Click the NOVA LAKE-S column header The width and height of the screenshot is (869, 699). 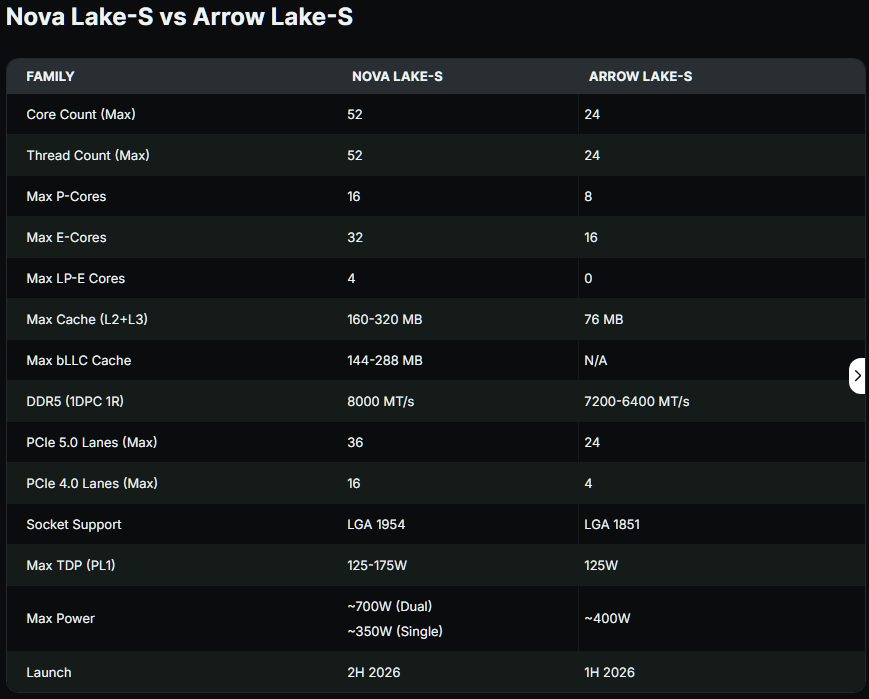[x=397, y=76]
